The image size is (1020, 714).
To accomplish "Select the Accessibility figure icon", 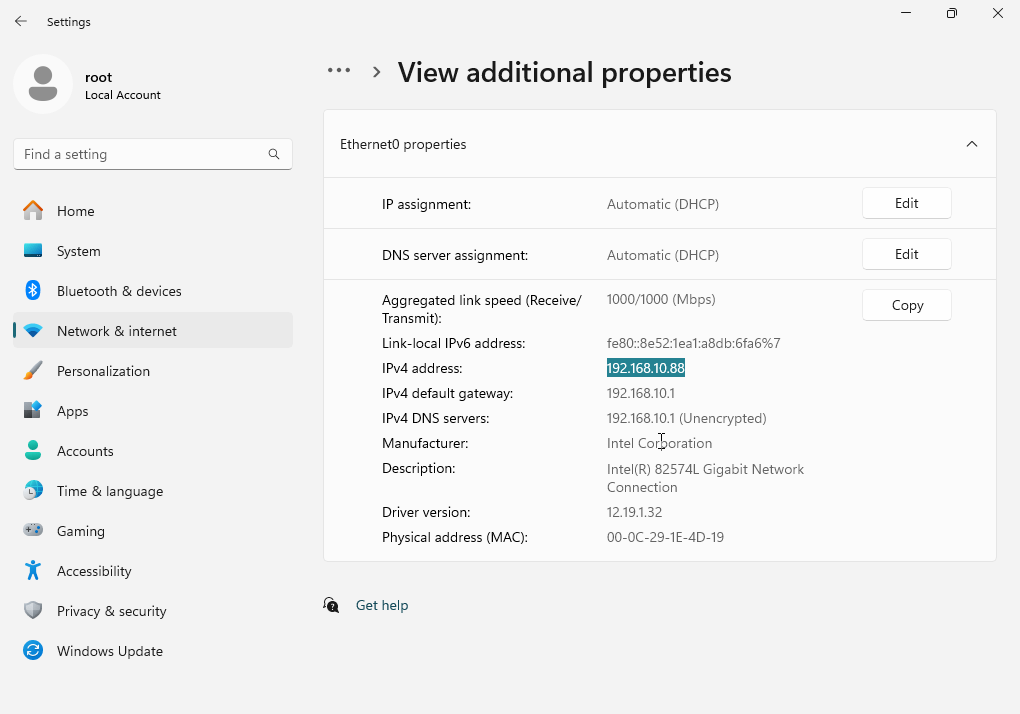I will pos(33,571).
